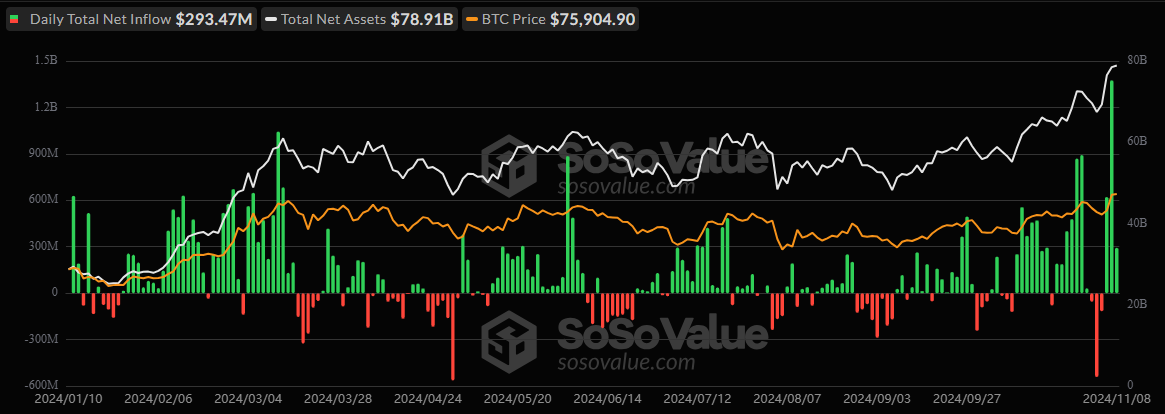Select the deepest red outflow bar near 2024/04/24
Image resolution: width=1165 pixels, height=414 pixels.
tap(452, 336)
